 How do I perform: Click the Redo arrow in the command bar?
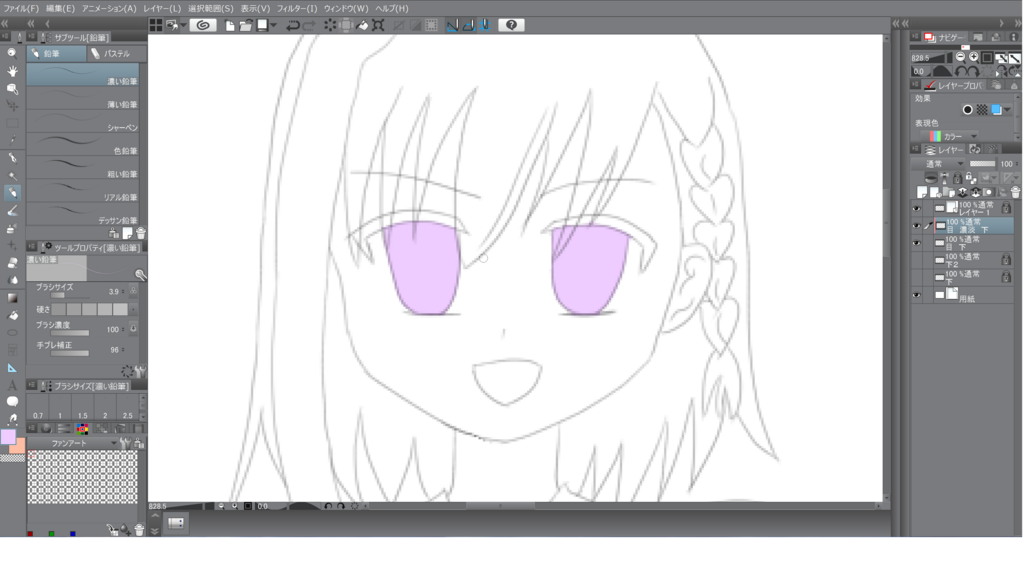point(309,25)
